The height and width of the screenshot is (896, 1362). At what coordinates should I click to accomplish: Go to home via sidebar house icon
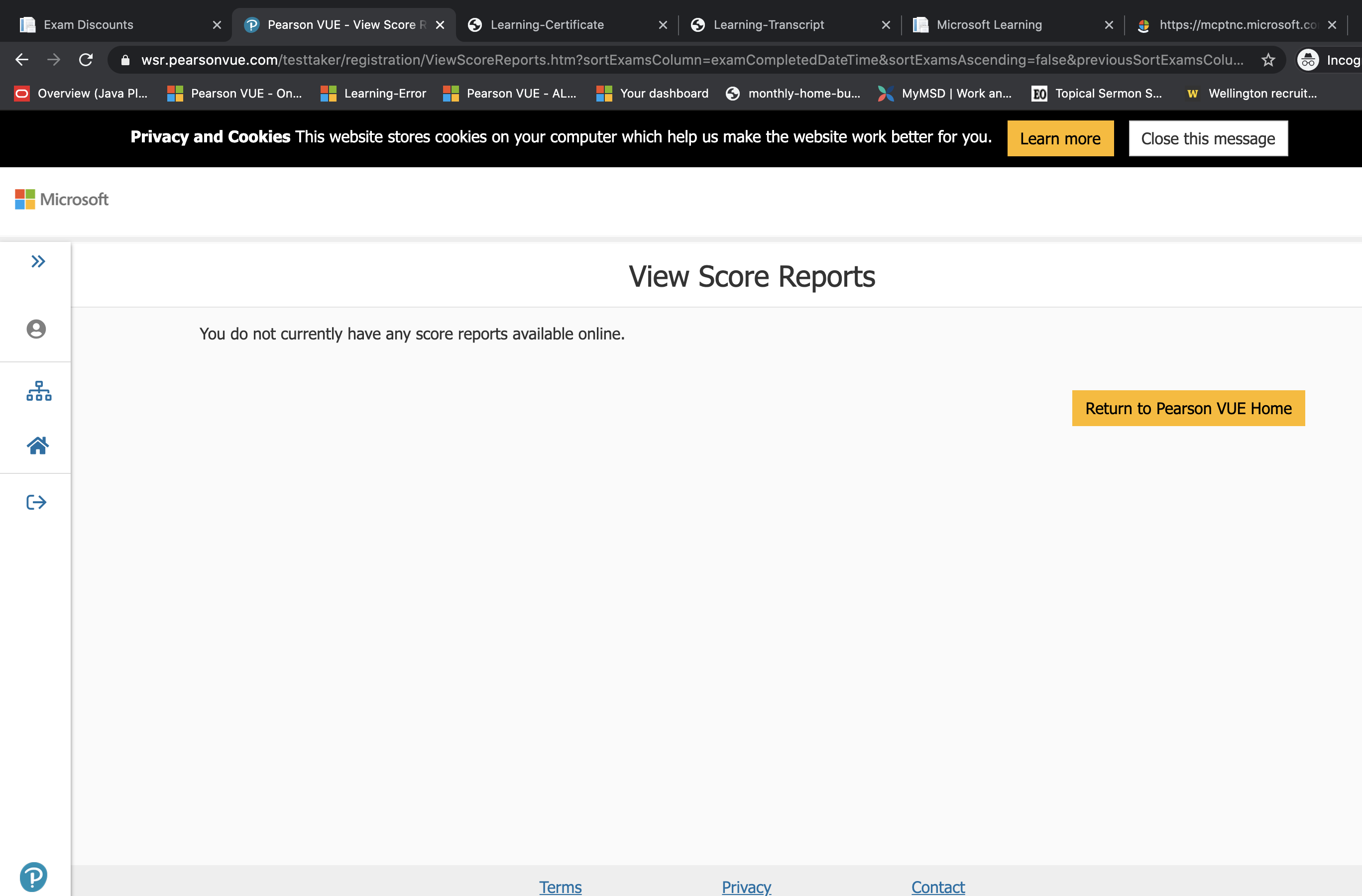pyautogui.click(x=38, y=445)
